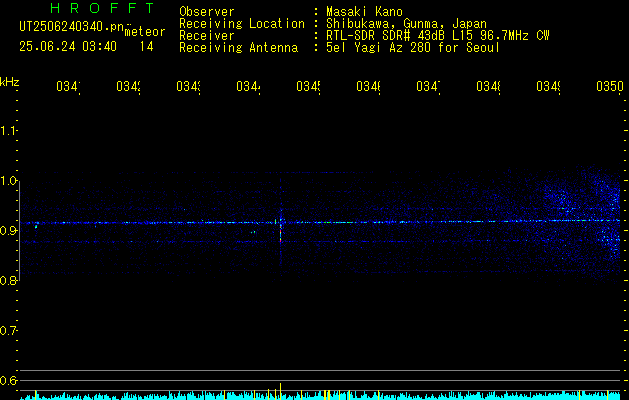The width and height of the screenshot is (629, 400).
Task: Click the 0350 time axis marker
Action: point(610,87)
